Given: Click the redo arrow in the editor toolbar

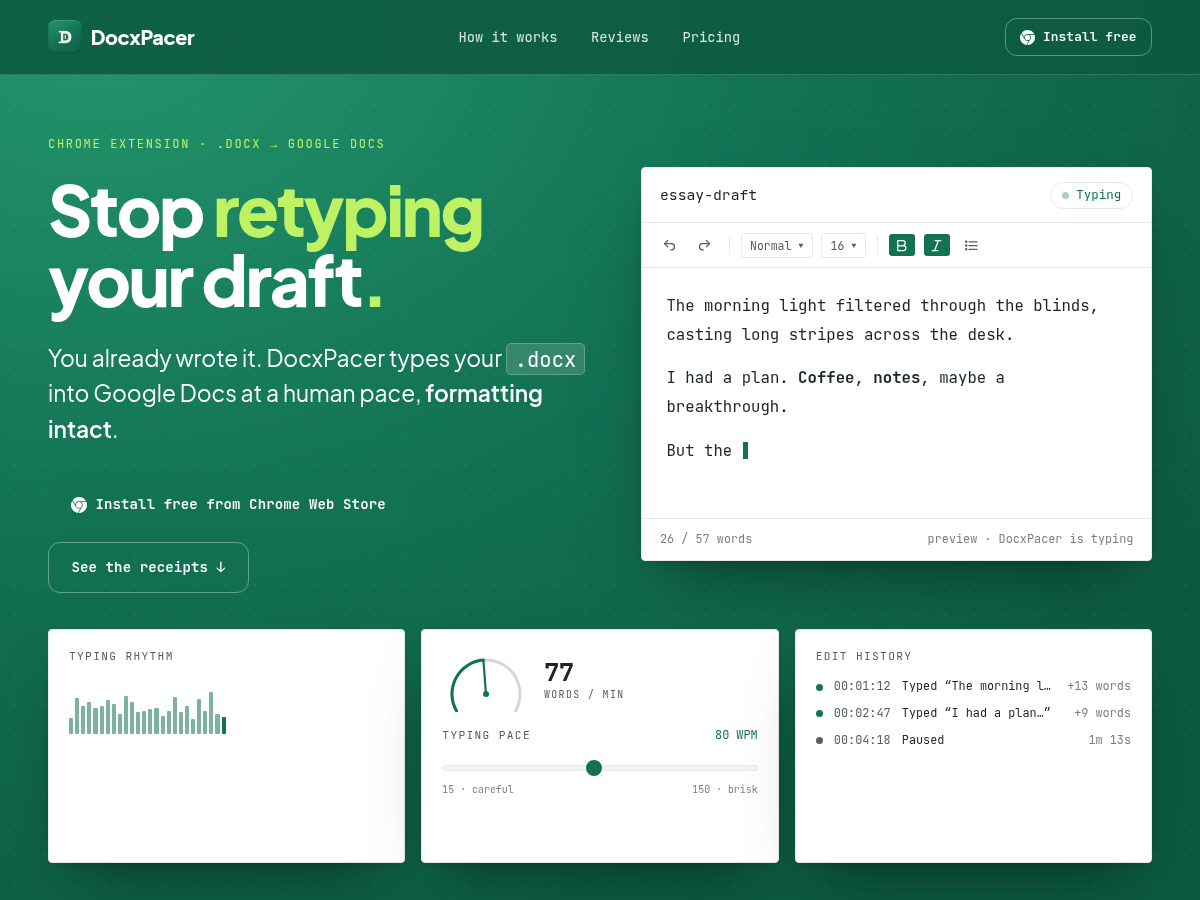Looking at the screenshot, I should point(704,245).
